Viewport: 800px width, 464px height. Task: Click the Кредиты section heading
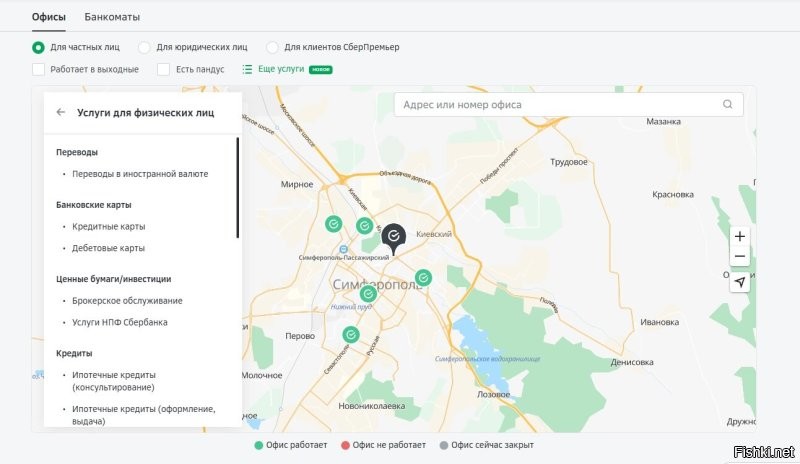click(74, 353)
